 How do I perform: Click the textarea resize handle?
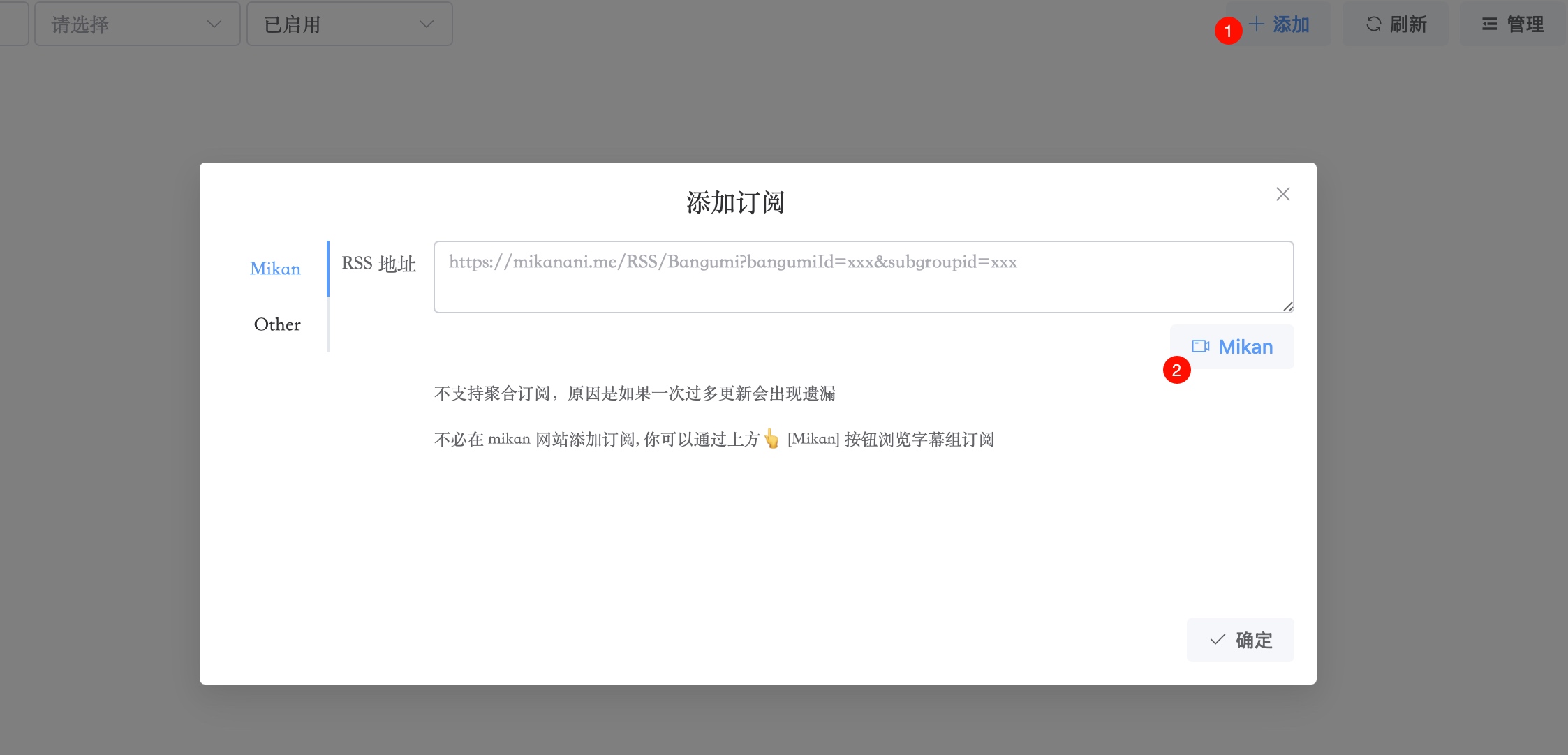pos(1288,305)
